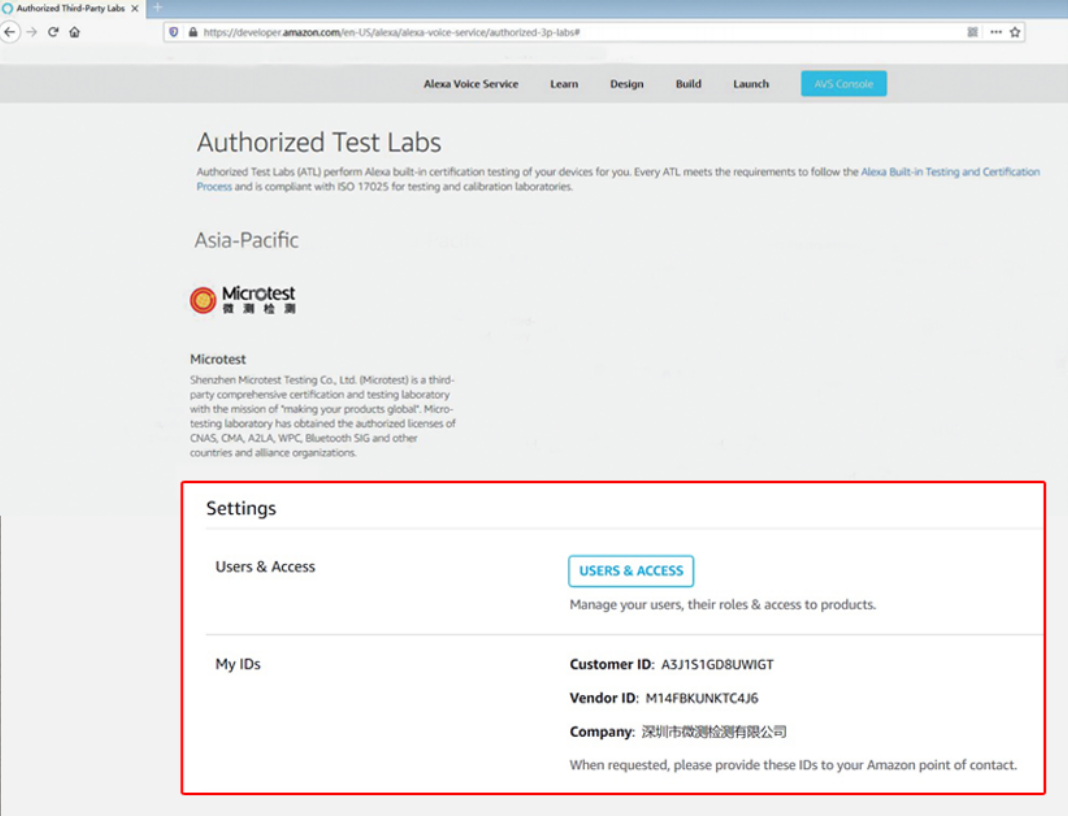This screenshot has width=1068, height=816.
Task: Click the tracking protection shield icon
Action: pyautogui.click(x=174, y=32)
